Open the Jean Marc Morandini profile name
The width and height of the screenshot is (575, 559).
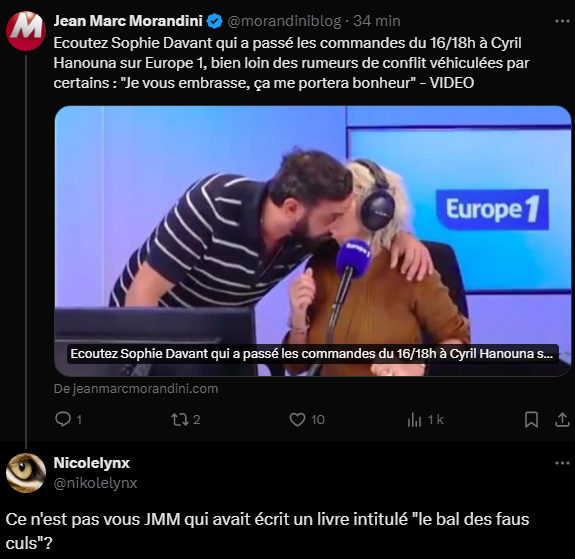128,21
